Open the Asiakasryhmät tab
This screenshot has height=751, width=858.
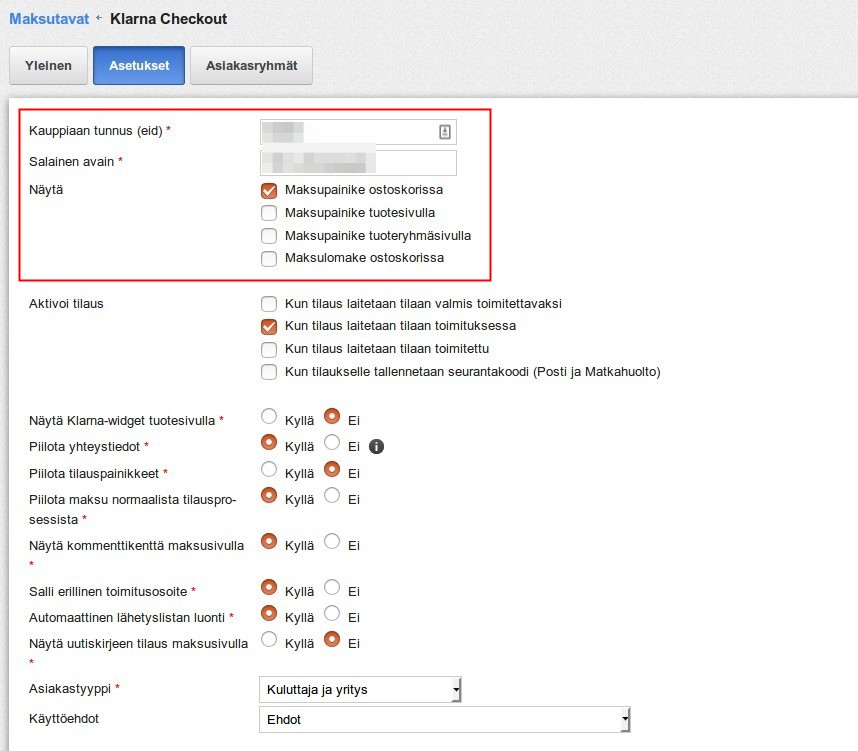pos(251,66)
